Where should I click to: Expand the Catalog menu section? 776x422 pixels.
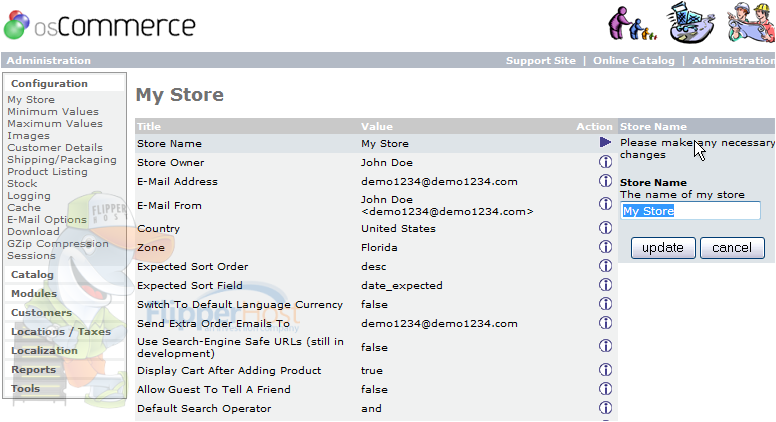click(x=32, y=275)
